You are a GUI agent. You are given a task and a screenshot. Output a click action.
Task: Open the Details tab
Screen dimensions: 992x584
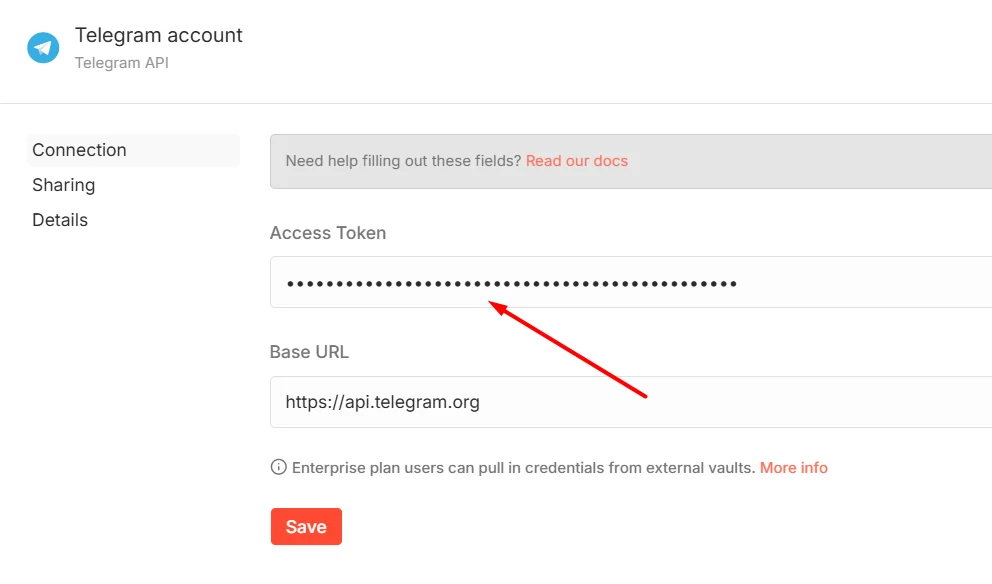pyautogui.click(x=60, y=220)
